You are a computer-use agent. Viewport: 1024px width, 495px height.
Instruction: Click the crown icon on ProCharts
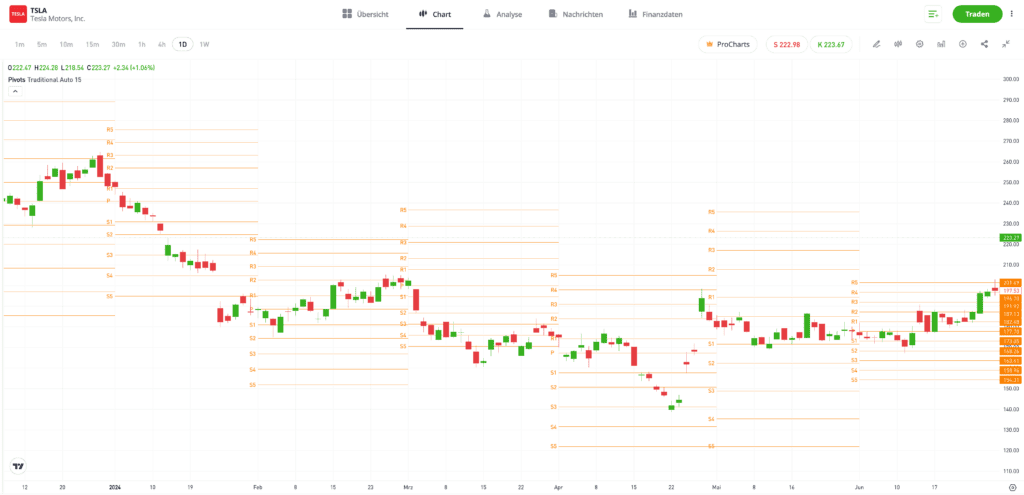[709, 44]
